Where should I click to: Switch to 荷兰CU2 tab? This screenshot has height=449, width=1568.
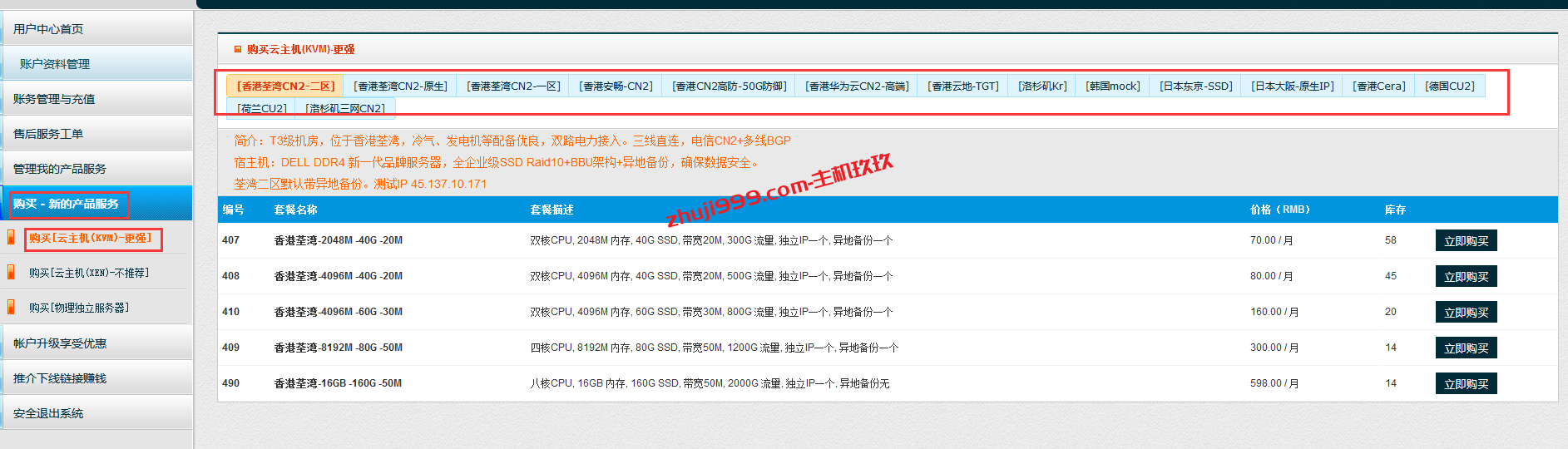point(261,108)
